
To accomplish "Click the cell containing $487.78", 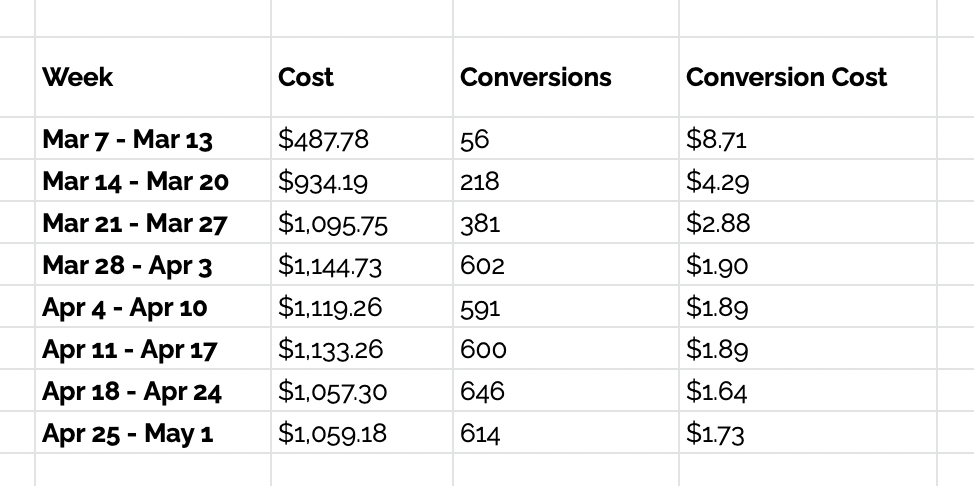I will 362,138.
